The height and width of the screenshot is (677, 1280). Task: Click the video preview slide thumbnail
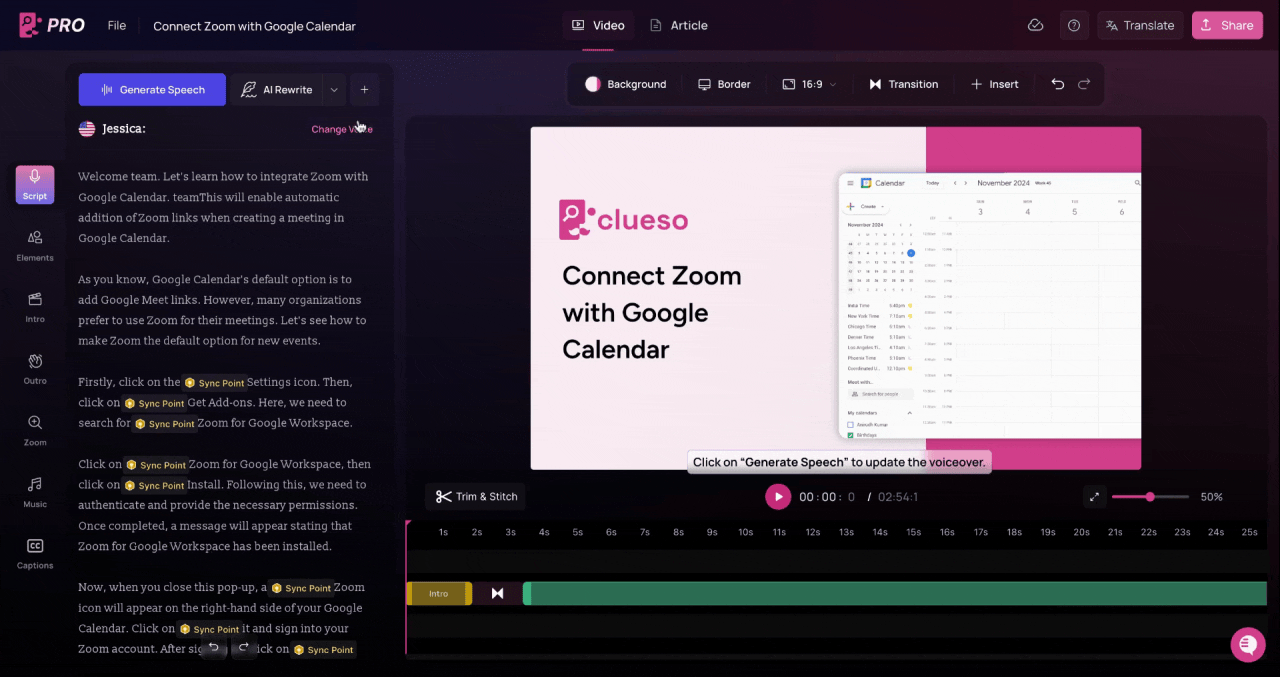(x=835, y=298)
